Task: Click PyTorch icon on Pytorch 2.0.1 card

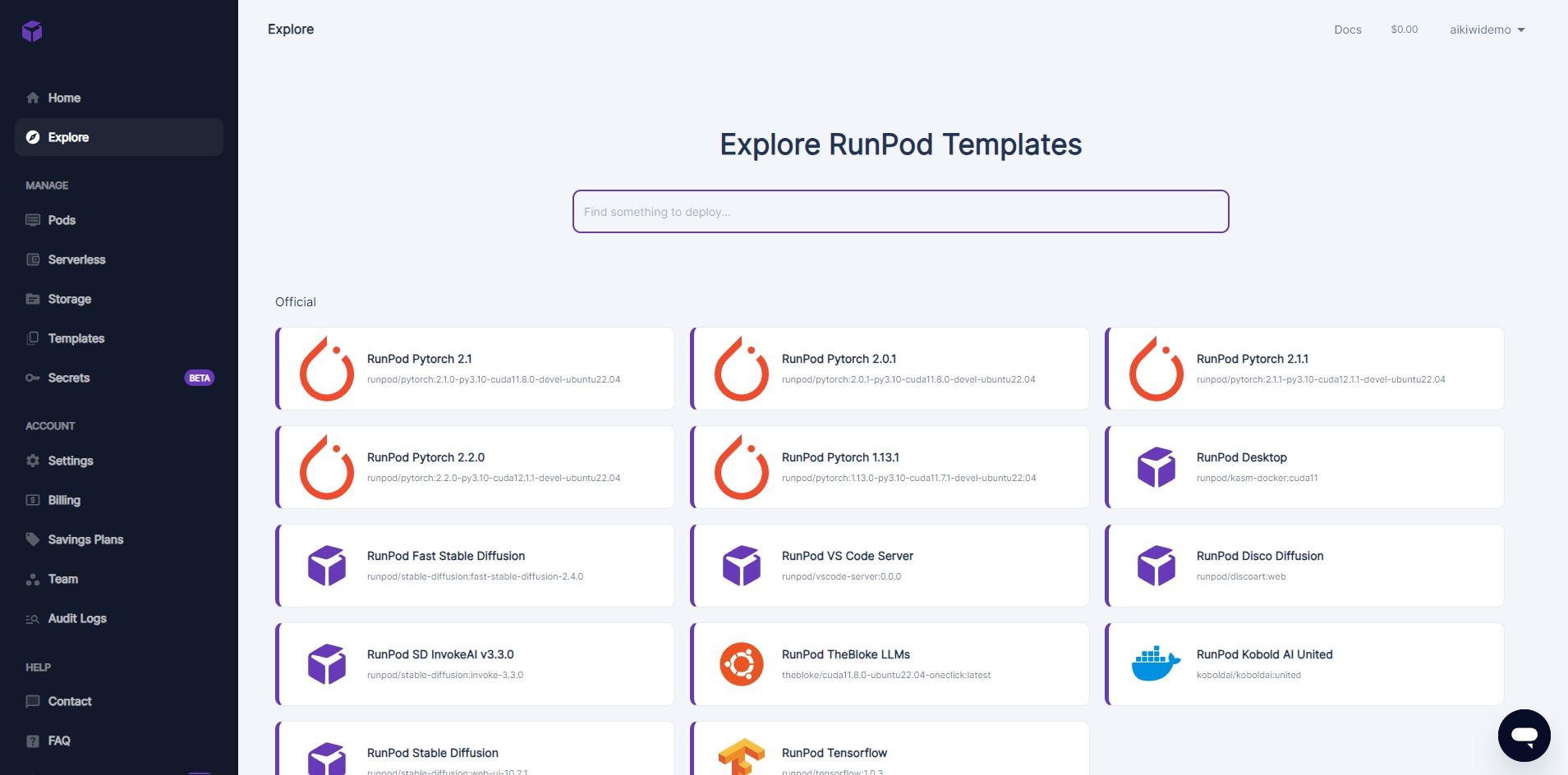Action: [742, 369]
